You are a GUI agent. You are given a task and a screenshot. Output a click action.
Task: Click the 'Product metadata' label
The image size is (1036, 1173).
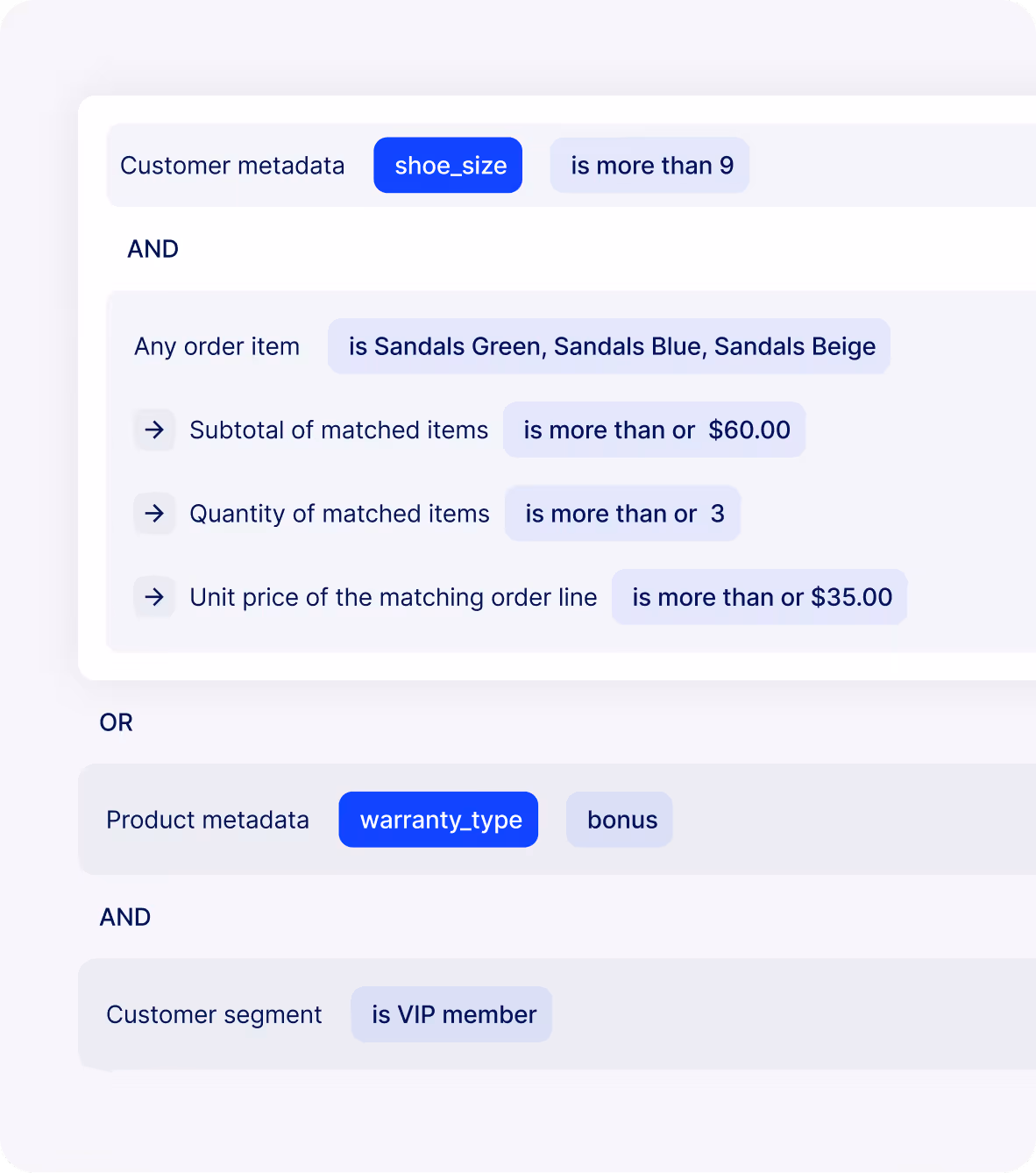point(208,820)
